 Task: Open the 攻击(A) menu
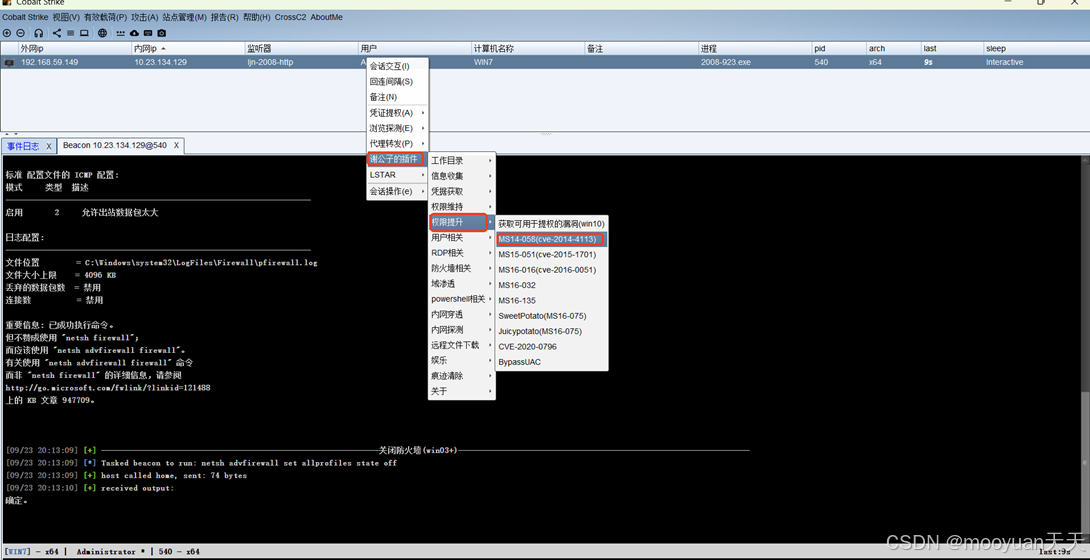coord(145,17)
